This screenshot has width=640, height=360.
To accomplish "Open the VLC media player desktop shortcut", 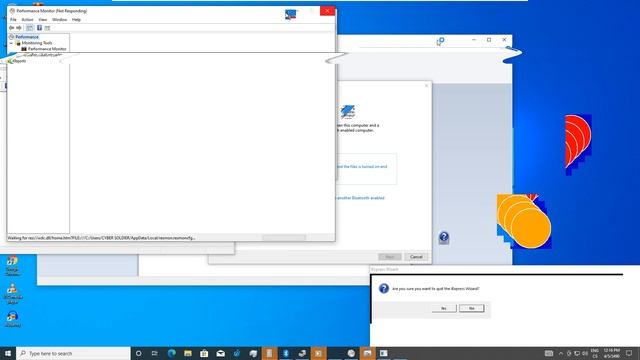I will 12,294.
